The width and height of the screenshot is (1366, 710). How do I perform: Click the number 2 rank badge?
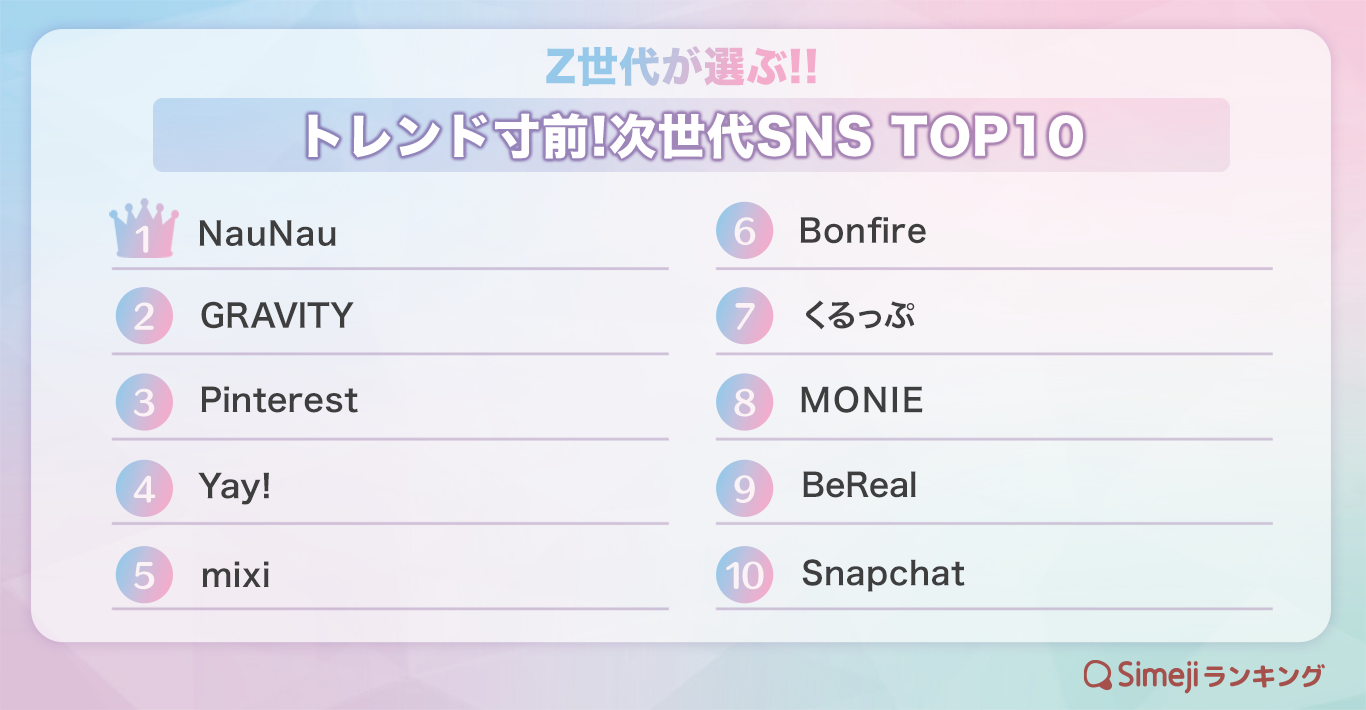[144, 316]
